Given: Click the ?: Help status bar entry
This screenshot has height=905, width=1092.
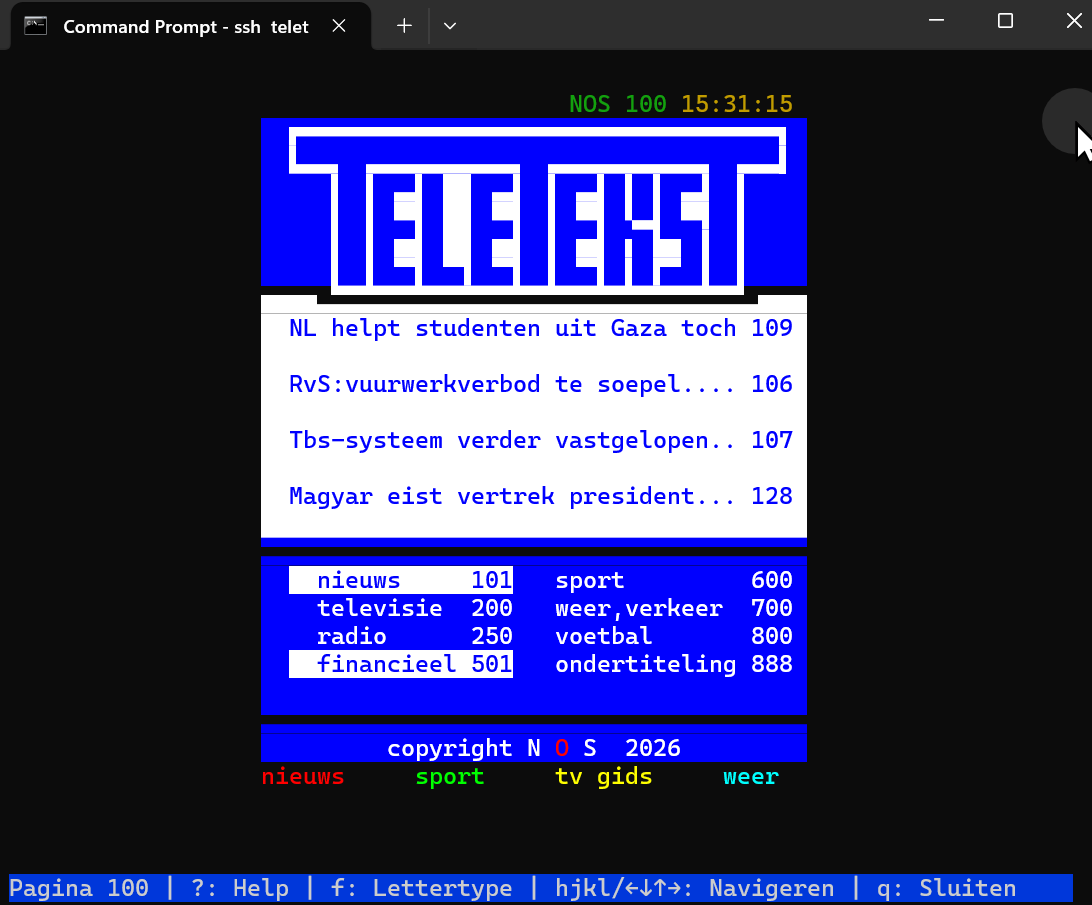Looking at the screenshot, I should click(x=240, y=888).
